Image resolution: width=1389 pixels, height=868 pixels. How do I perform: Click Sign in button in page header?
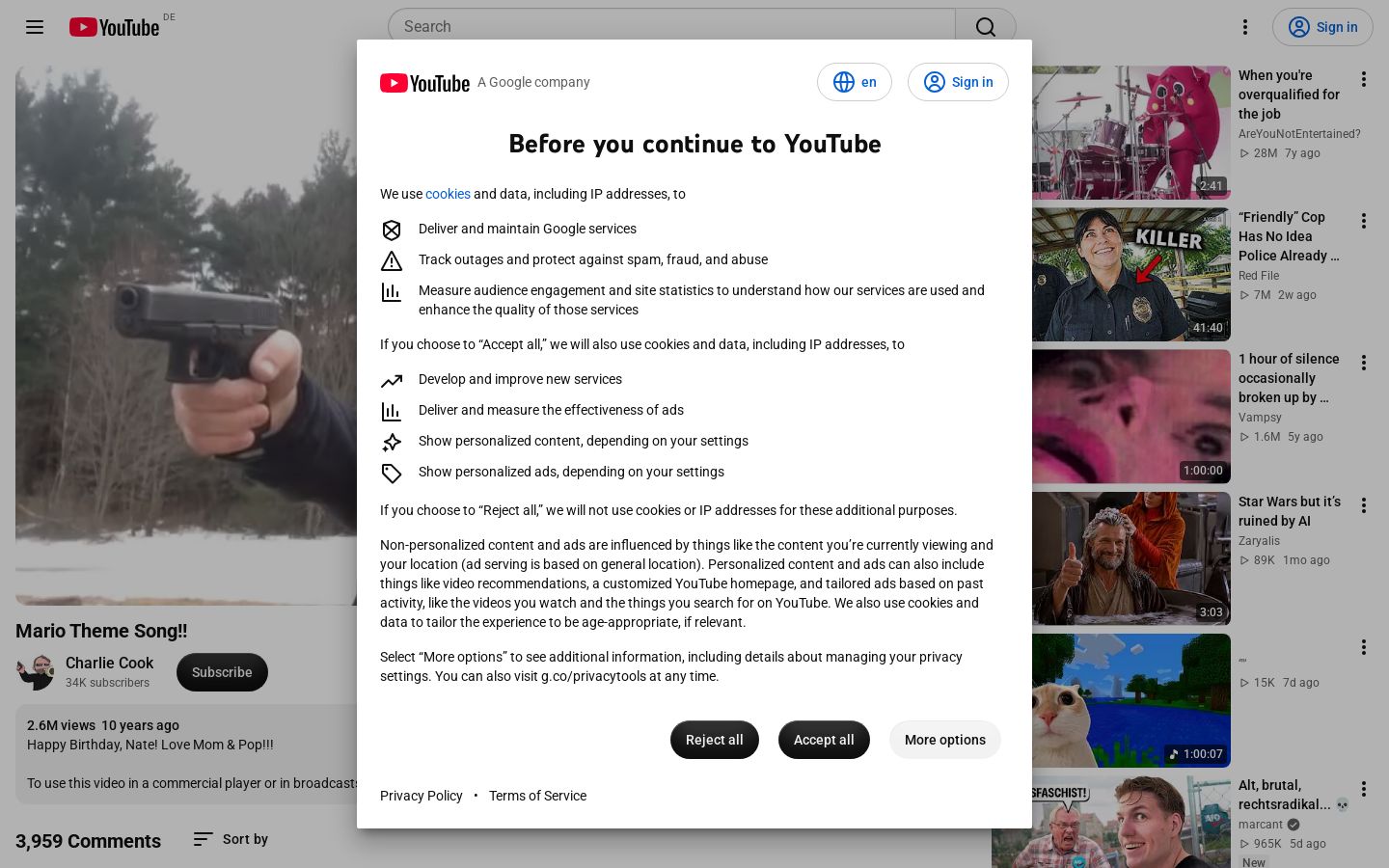1322,27
